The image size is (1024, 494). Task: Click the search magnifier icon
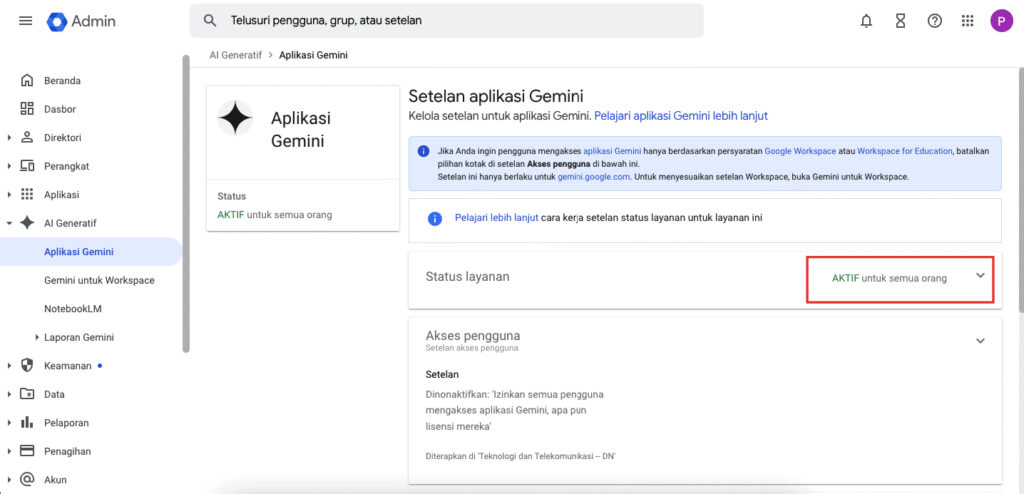click(210, 20)
